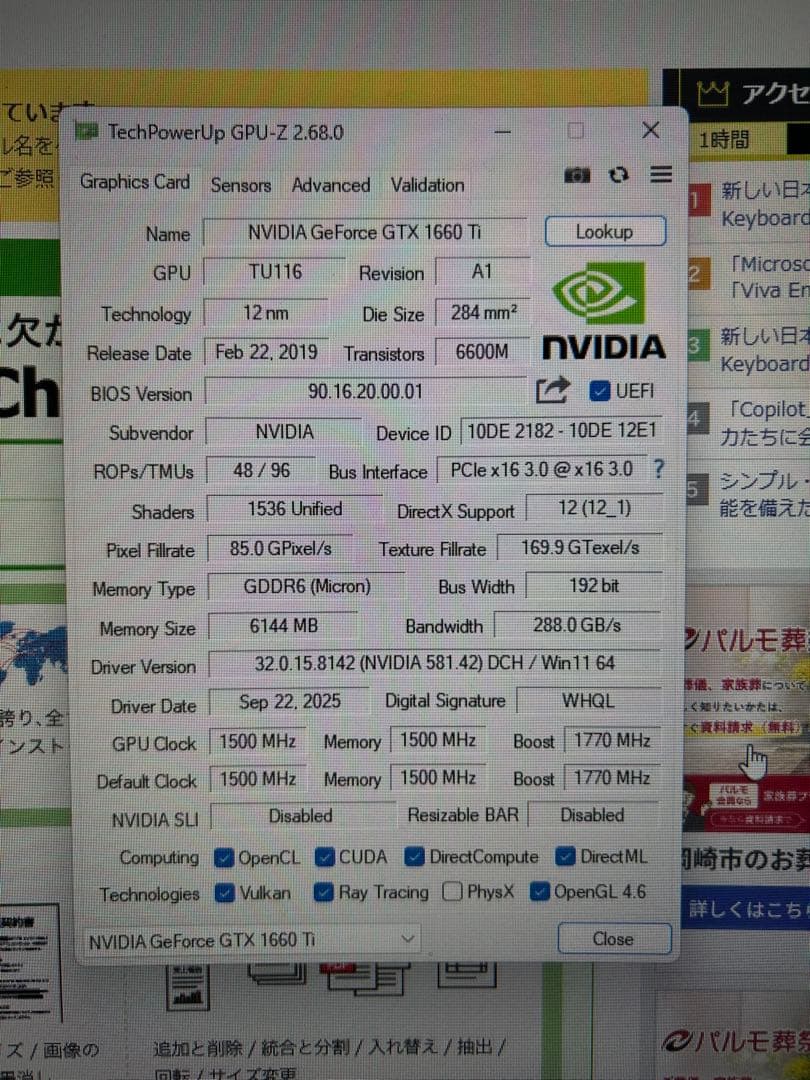
Task: Select the Validation tab
Action: click(x=426, y=185)
